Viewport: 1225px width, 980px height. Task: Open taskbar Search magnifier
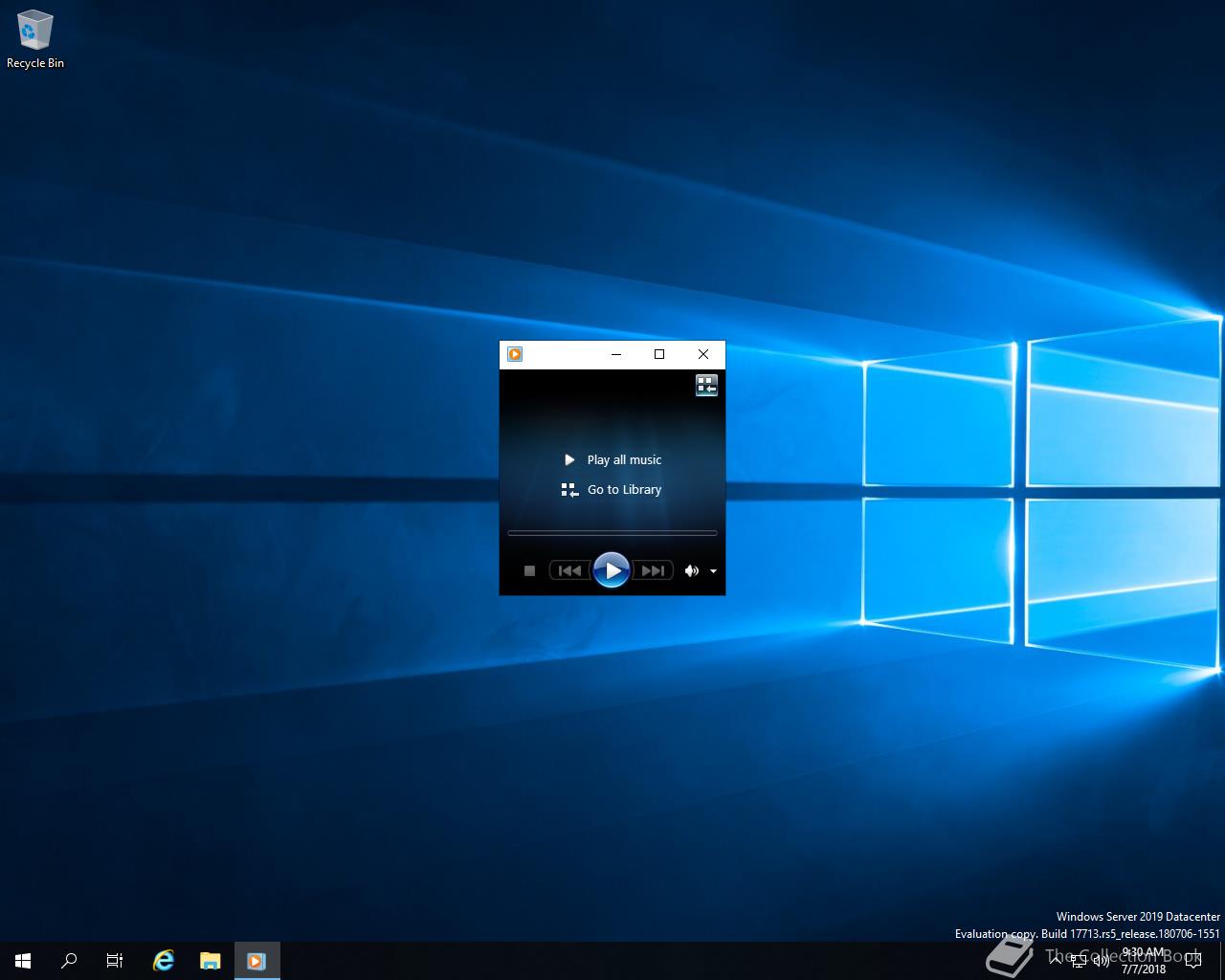[69, 961]
